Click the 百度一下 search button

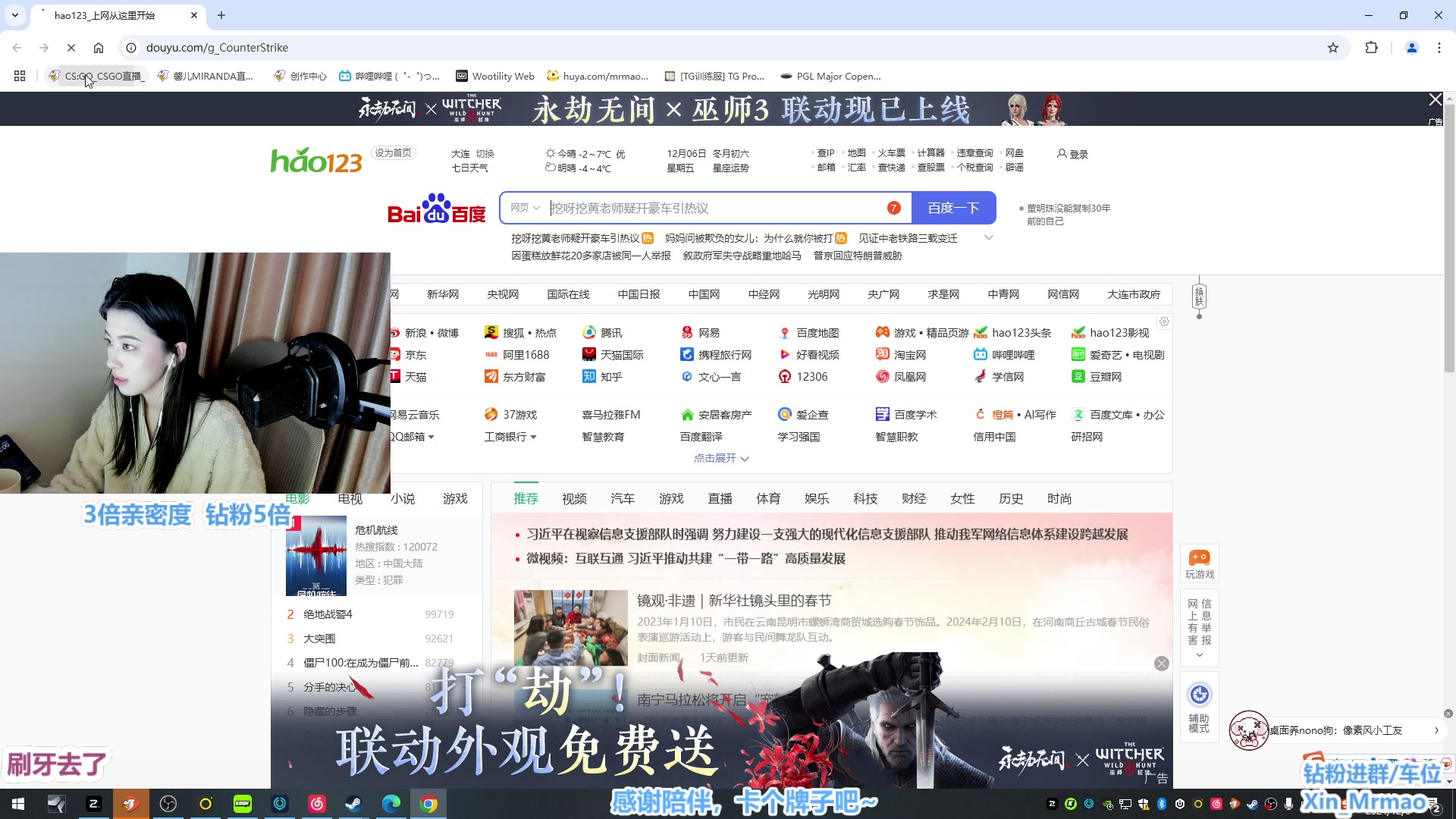pyautogui.click(x=953, y=208)
